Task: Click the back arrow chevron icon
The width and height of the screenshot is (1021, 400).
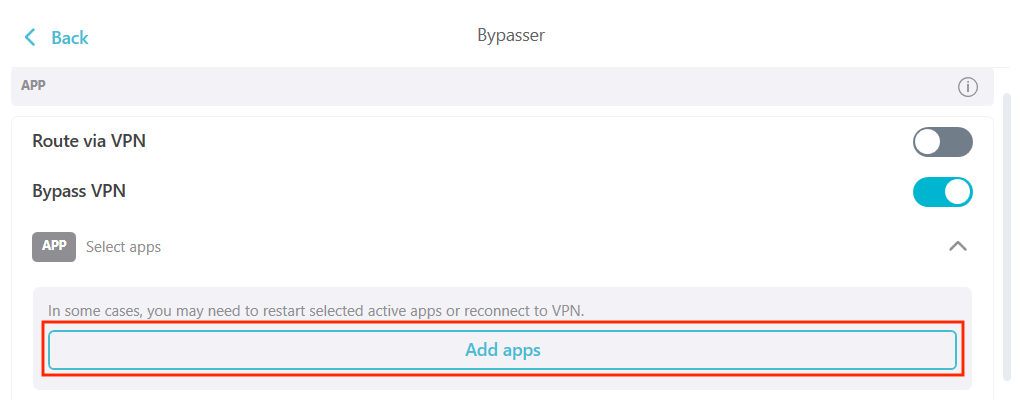Action: [30, 37]
